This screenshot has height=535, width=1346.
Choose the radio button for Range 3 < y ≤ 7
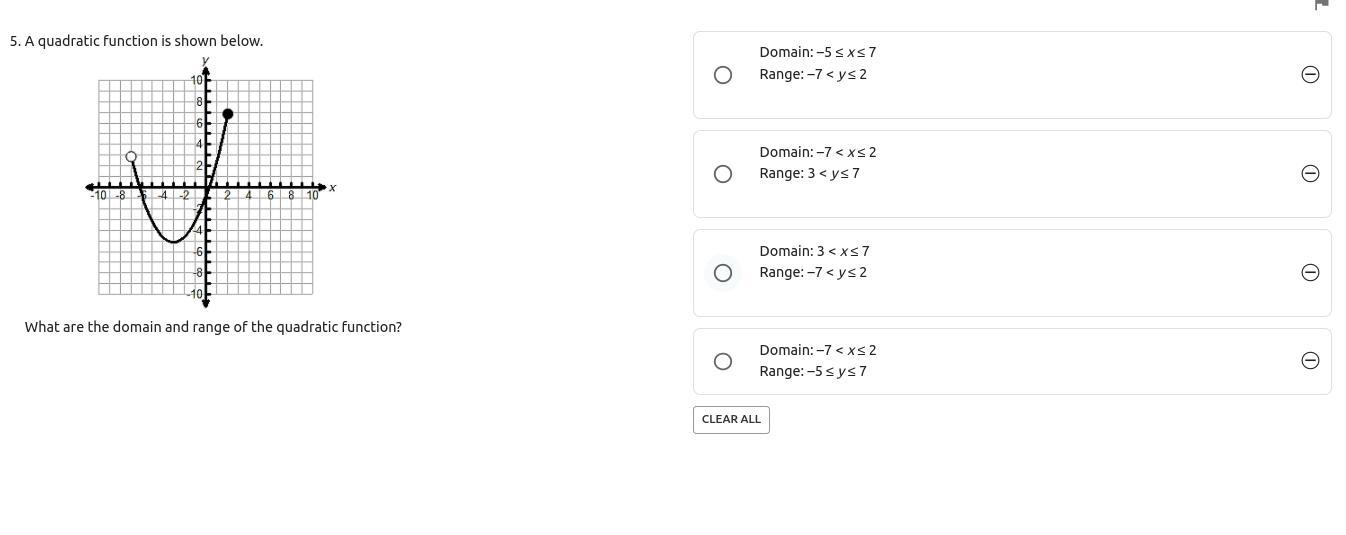coord(723,174)
